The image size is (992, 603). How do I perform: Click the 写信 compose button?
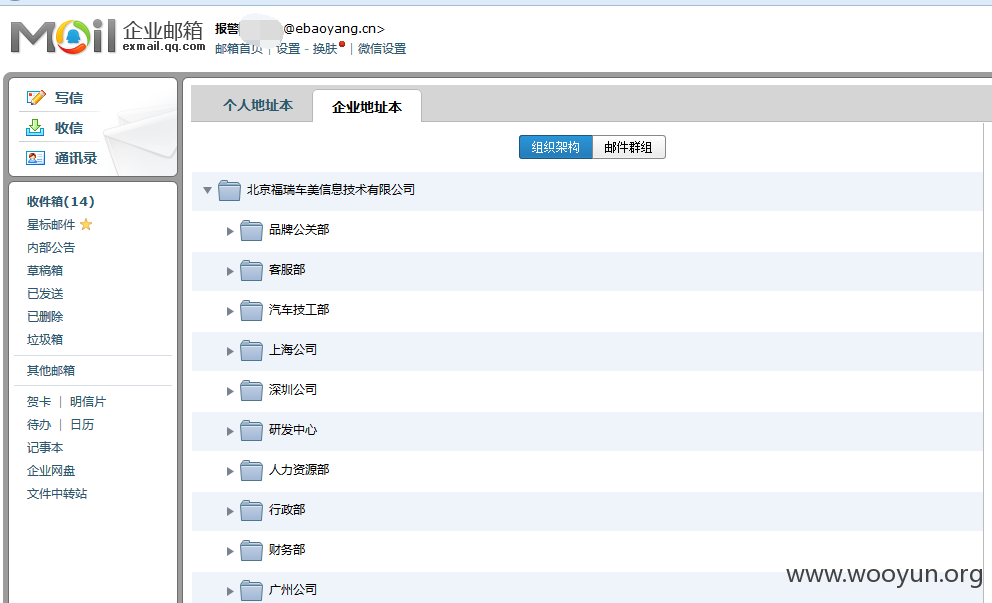pos(69,97)
